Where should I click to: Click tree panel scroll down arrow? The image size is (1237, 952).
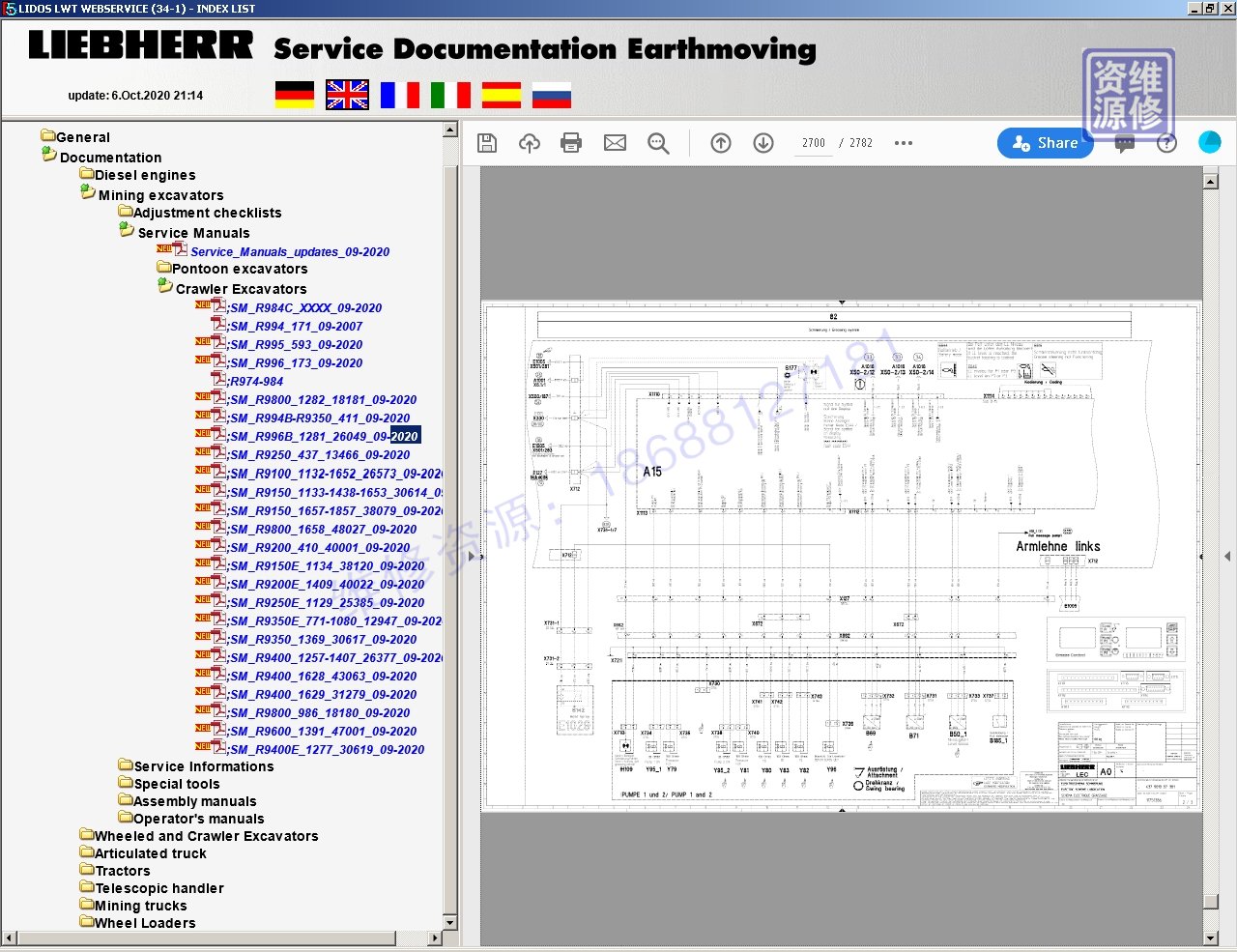450,923
